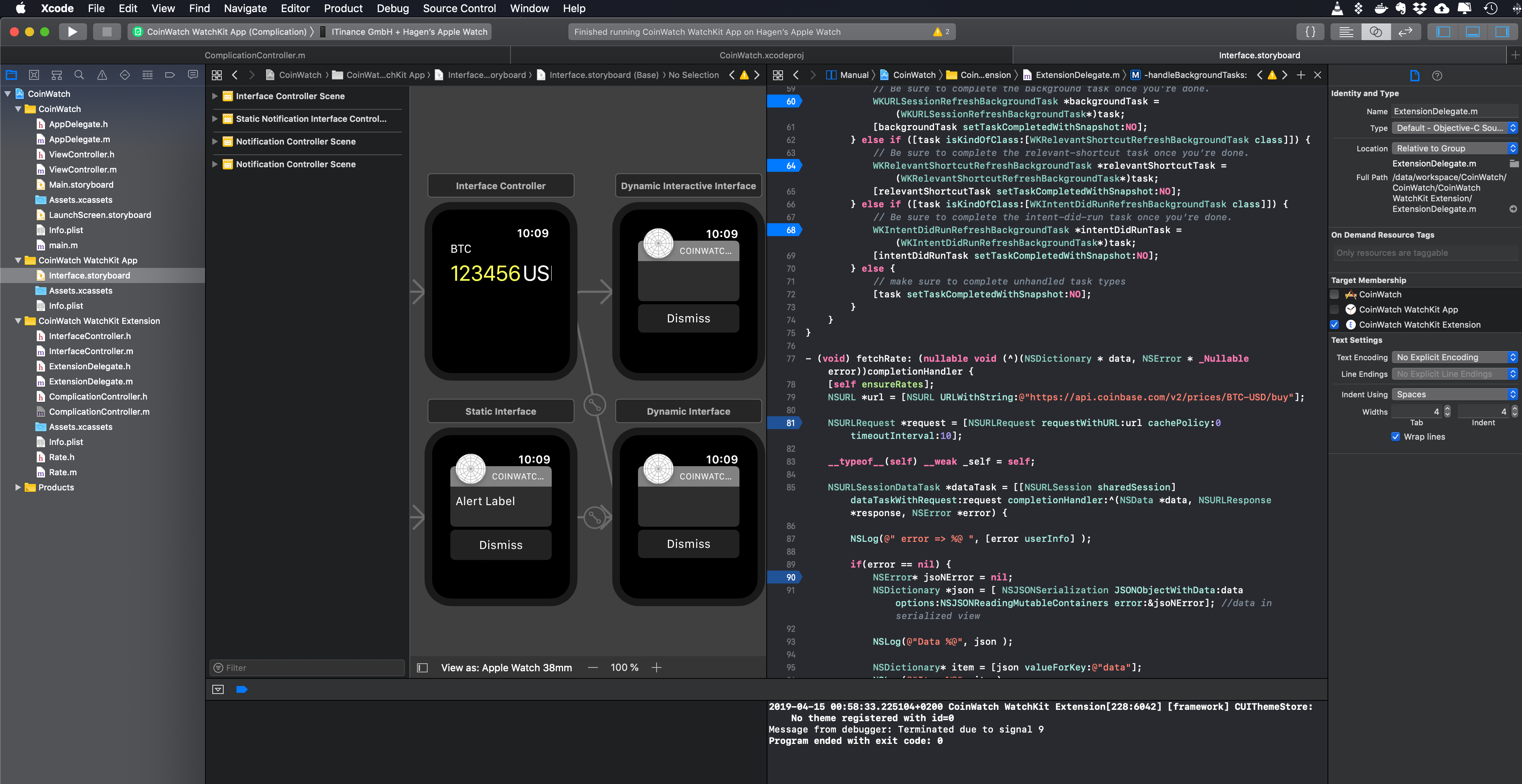Screen dimensions: 1522x784
Task: Select the Interface.storyboard tab
Action: pos(1259,56)
